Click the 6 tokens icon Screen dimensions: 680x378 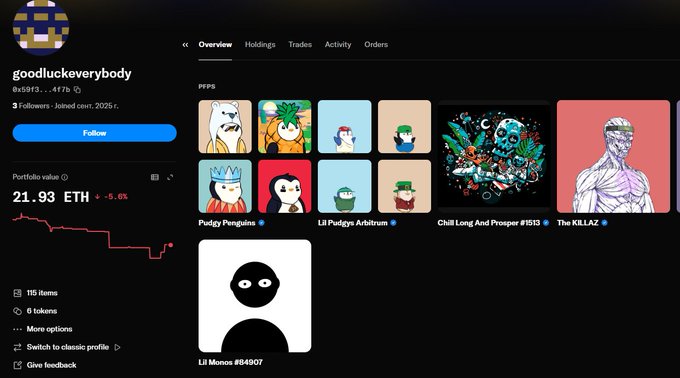17,311
